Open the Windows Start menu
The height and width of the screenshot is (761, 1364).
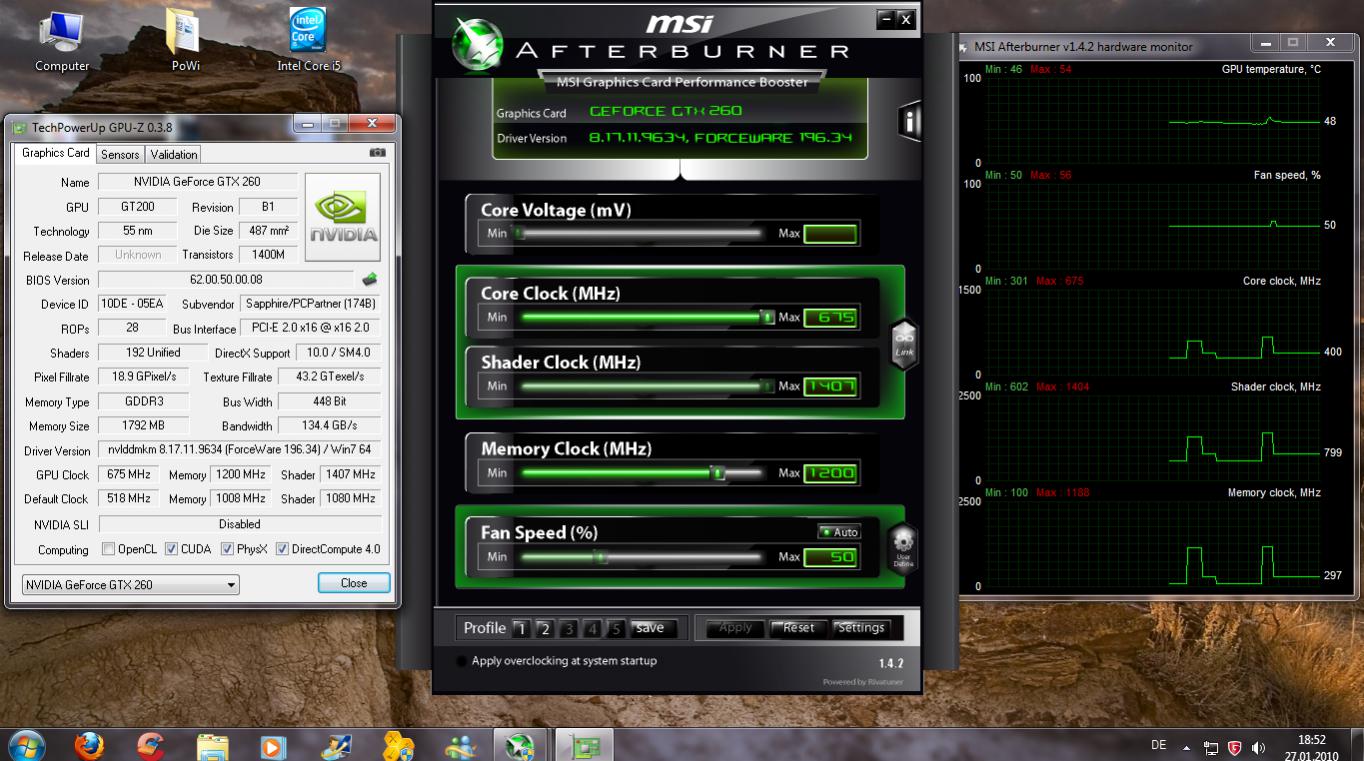pos(25,746)
